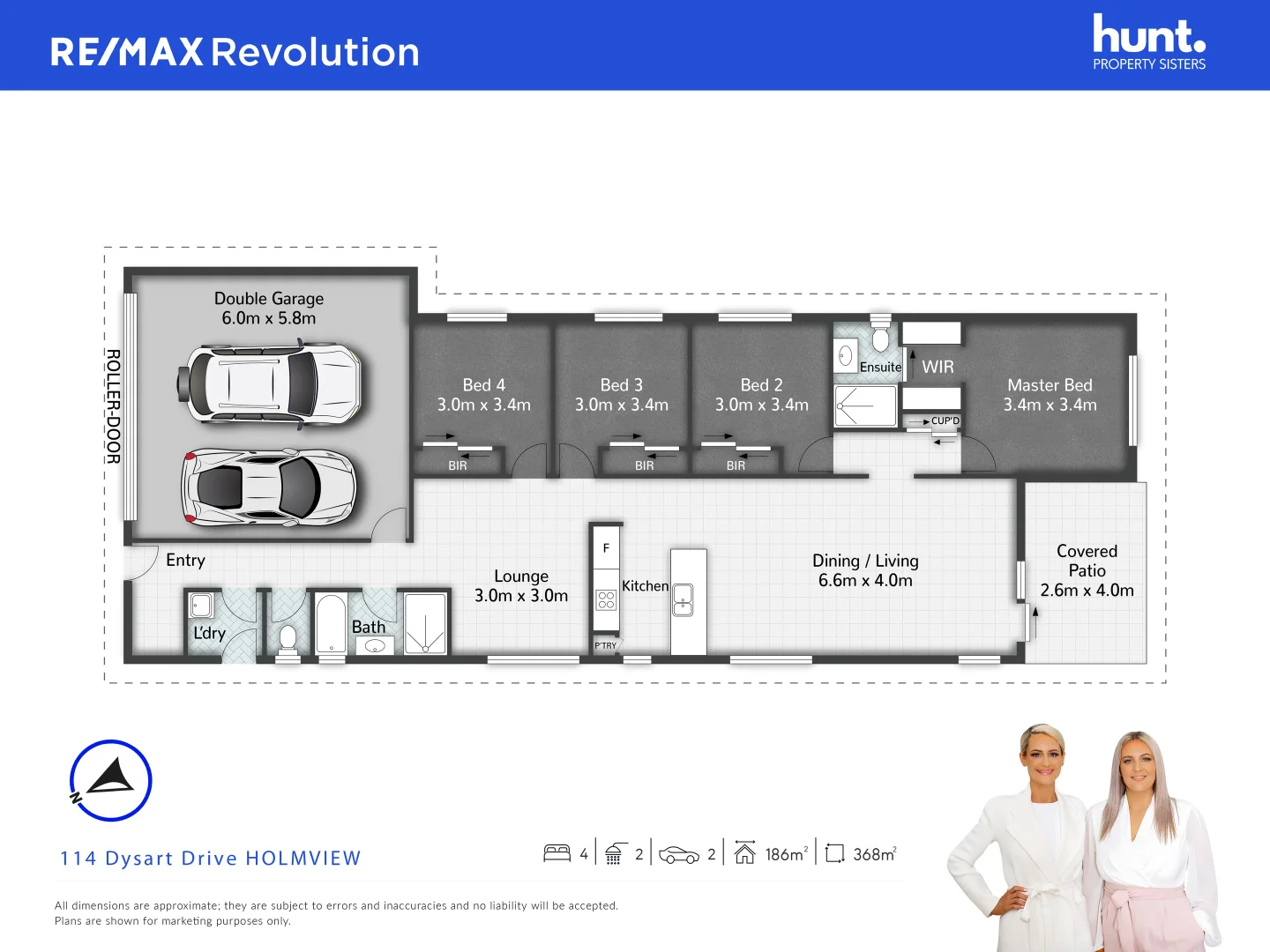Click the 114 Dysart Drive HOLMVIEW address
The image size is (1270, 952).
pos(211,859)
